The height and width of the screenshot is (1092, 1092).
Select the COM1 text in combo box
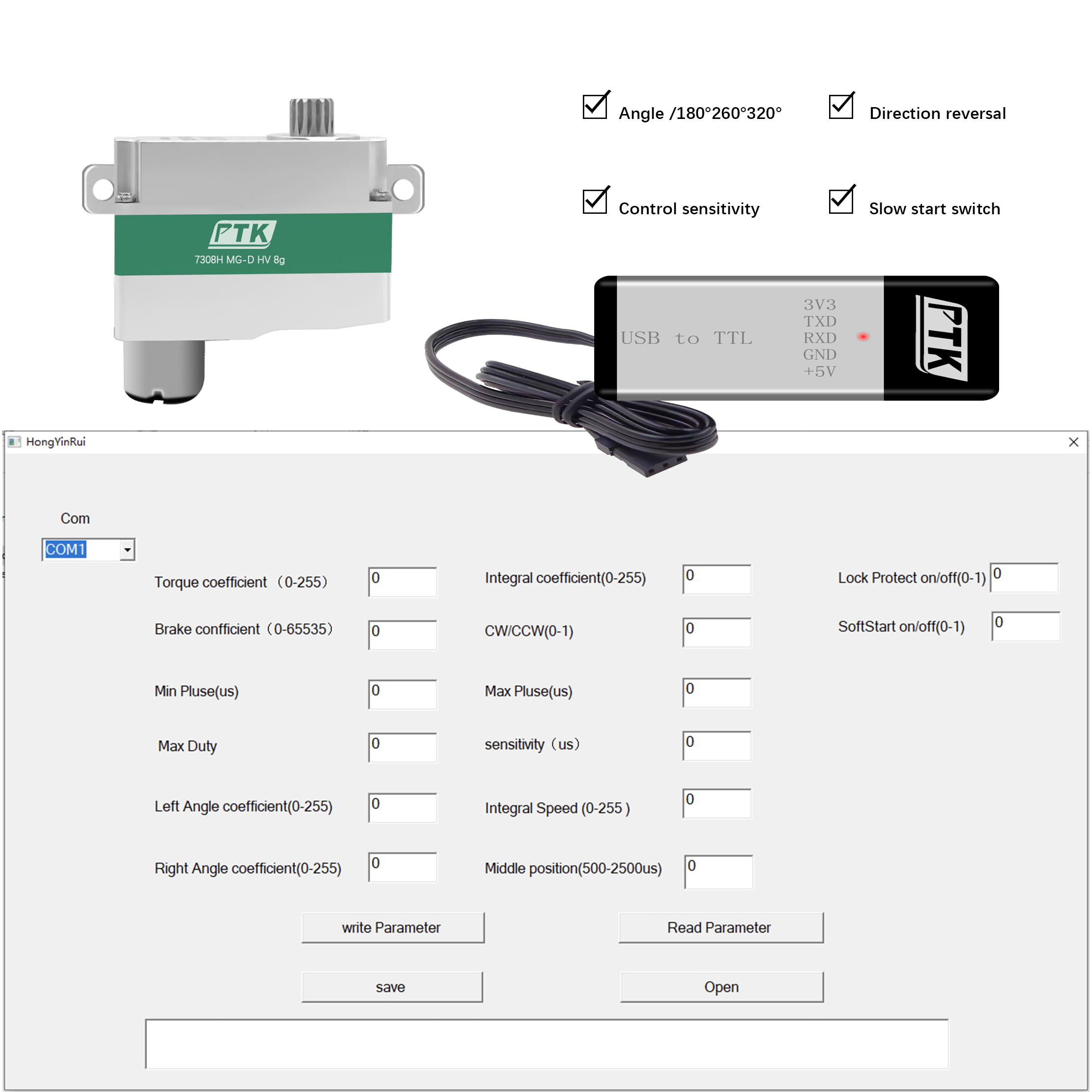(65, 549)
